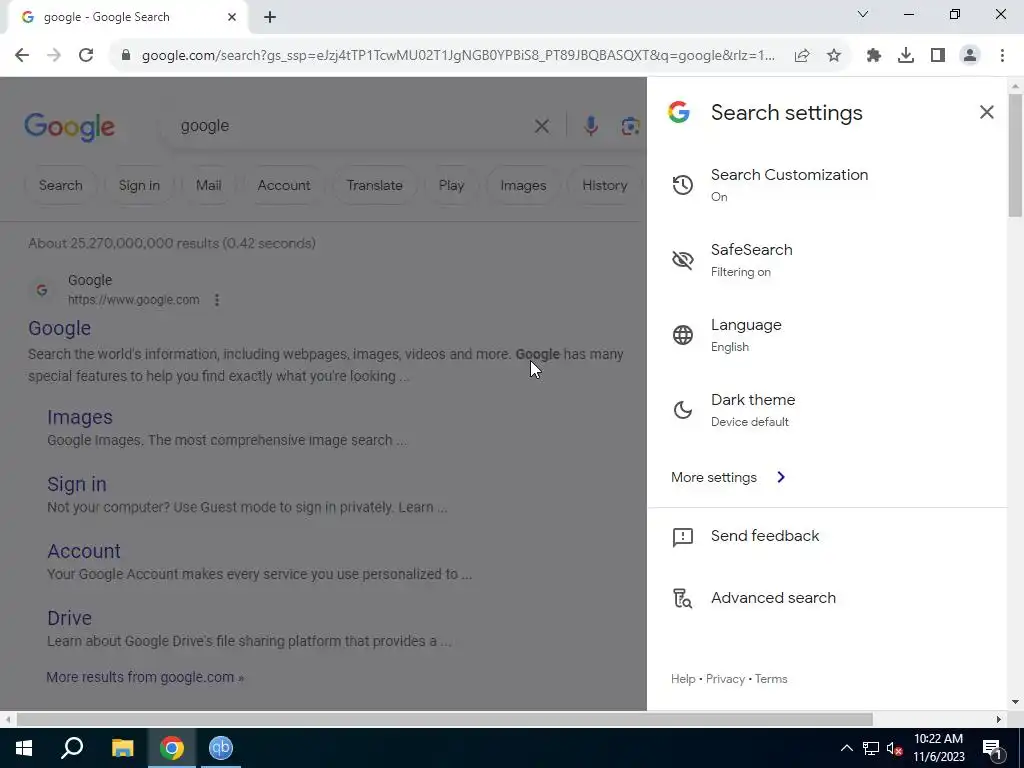Open the Extensions puzzle icon
Screen dimensions: 1024x768
coord(874,56)
